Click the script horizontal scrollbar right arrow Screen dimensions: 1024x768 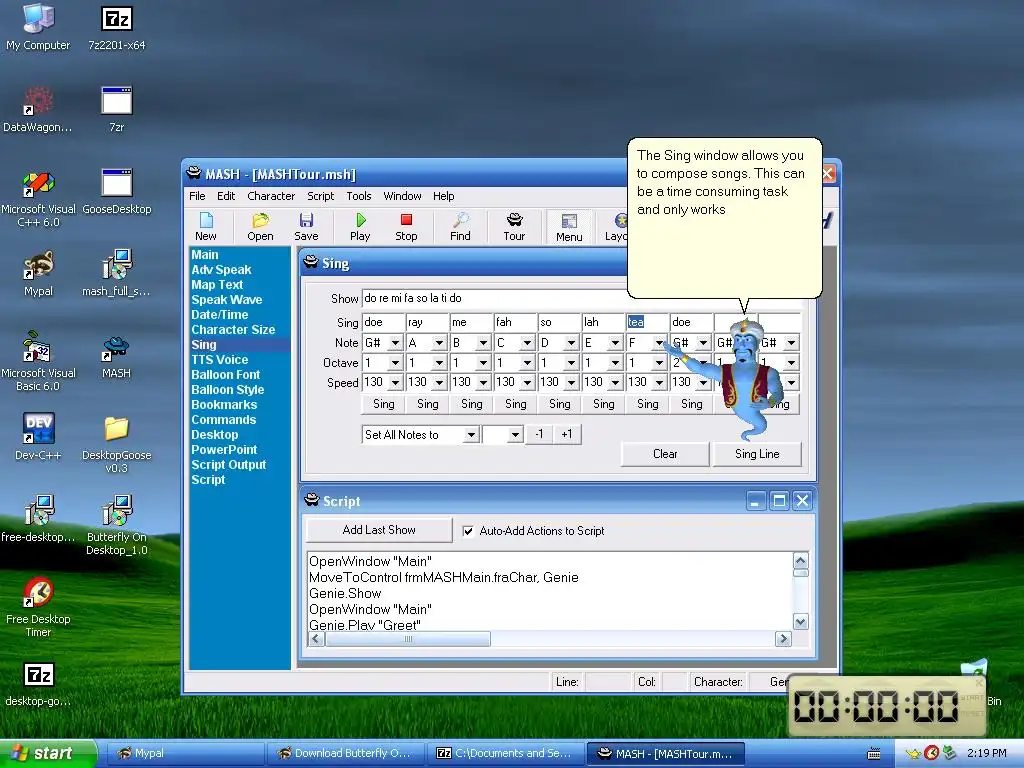click(x=783, y=639)
